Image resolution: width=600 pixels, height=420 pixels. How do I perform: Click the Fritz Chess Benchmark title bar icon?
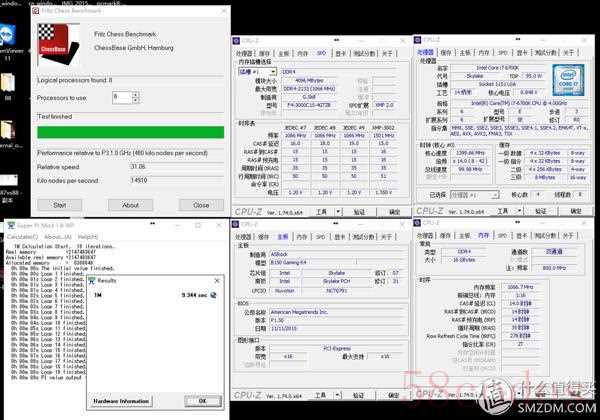pos(36,11)
